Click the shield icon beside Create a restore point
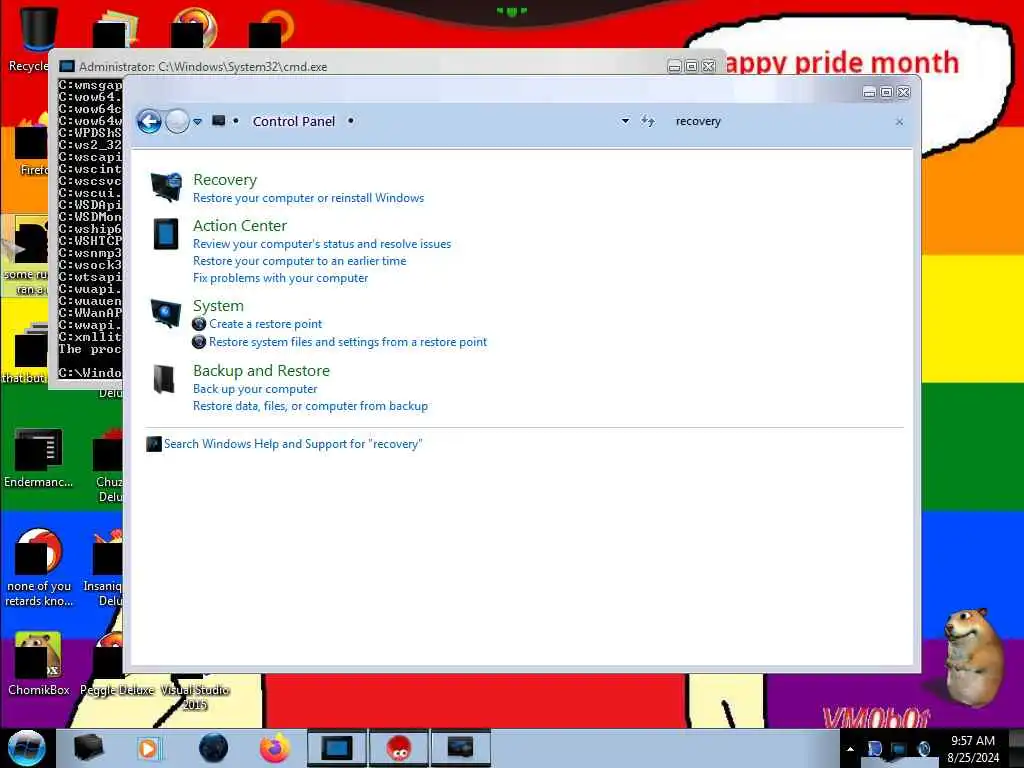Screen dimensions: 1024x768 pyautogui.click(x=199, y=324)
